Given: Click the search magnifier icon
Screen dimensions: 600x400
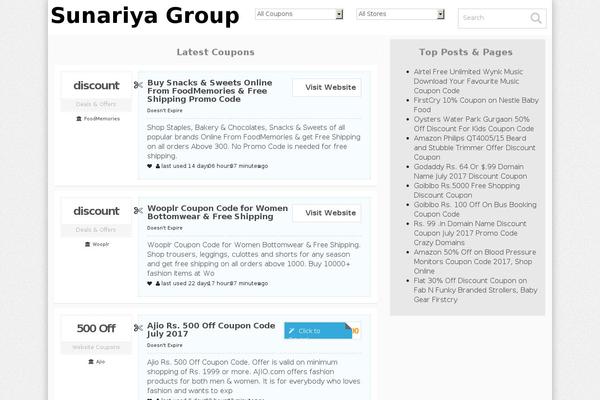Looking at the screenshot, I should pos(536,18).
